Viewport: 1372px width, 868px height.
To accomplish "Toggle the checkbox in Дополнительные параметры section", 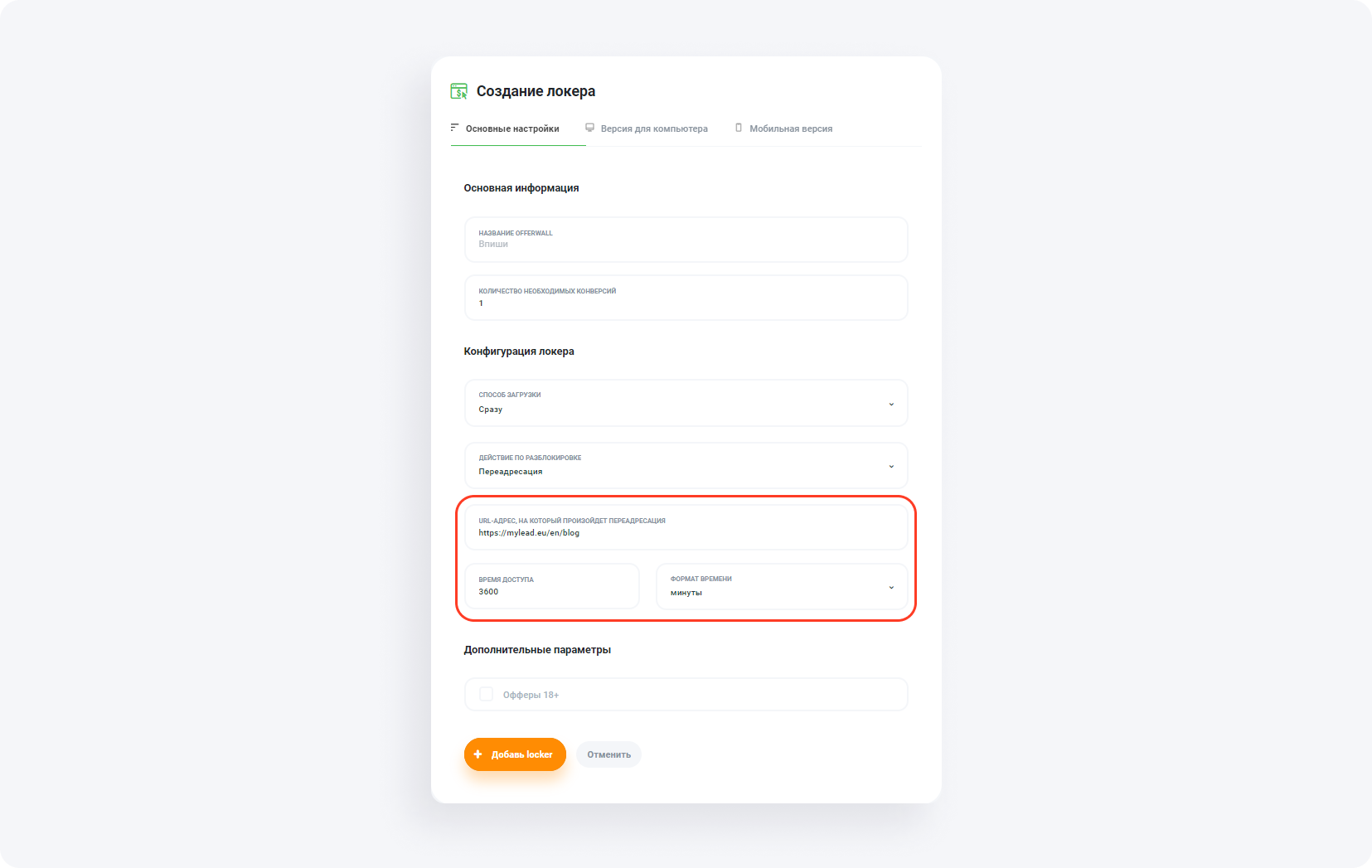I will (486, 694).
